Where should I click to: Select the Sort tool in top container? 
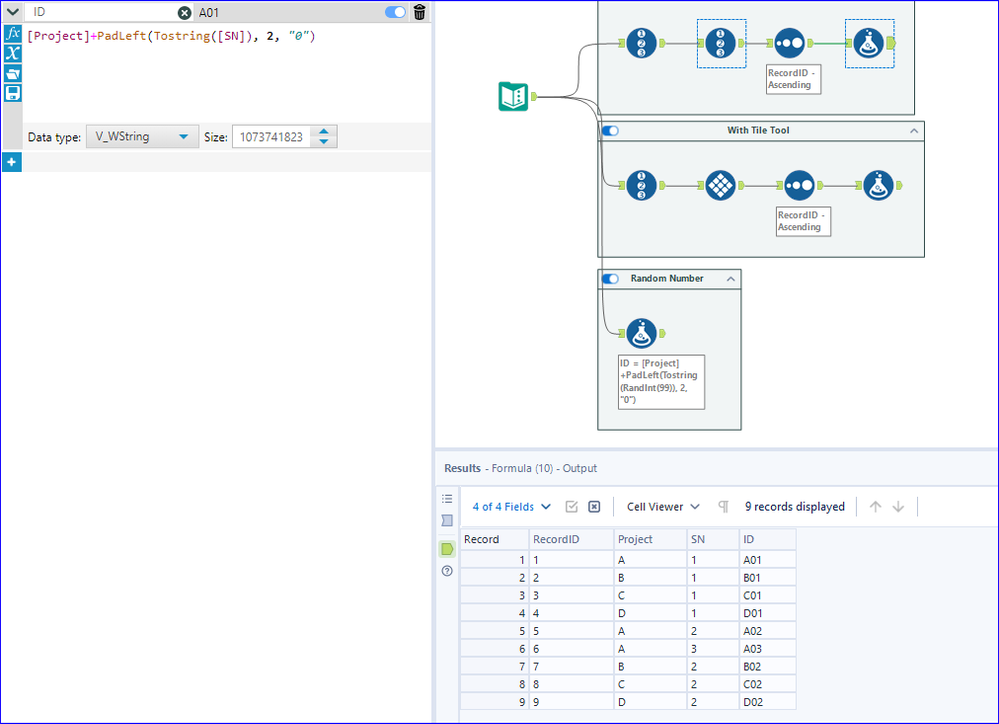[789, 43]
